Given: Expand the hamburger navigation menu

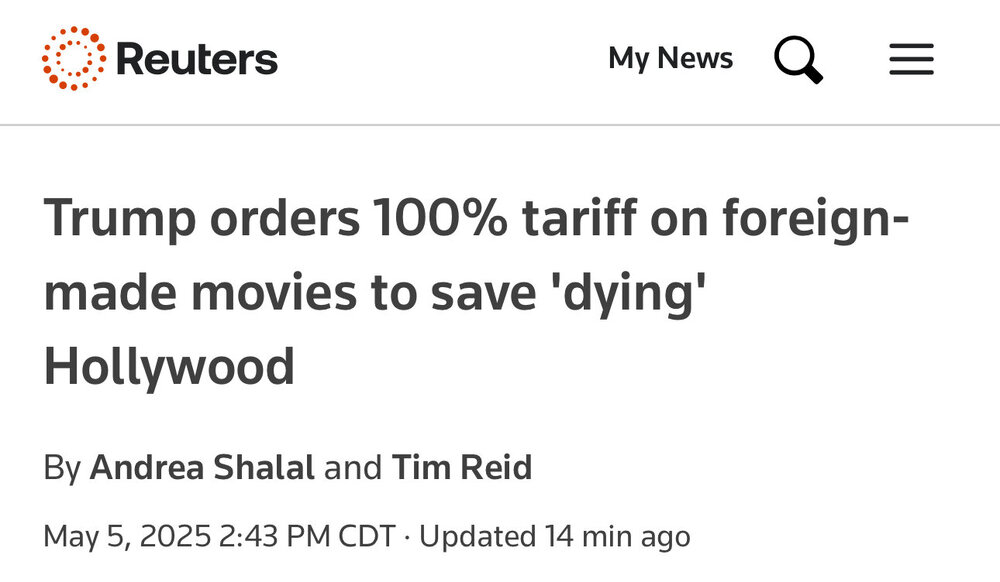Looking at the screenshot, I should click(911, 60).
